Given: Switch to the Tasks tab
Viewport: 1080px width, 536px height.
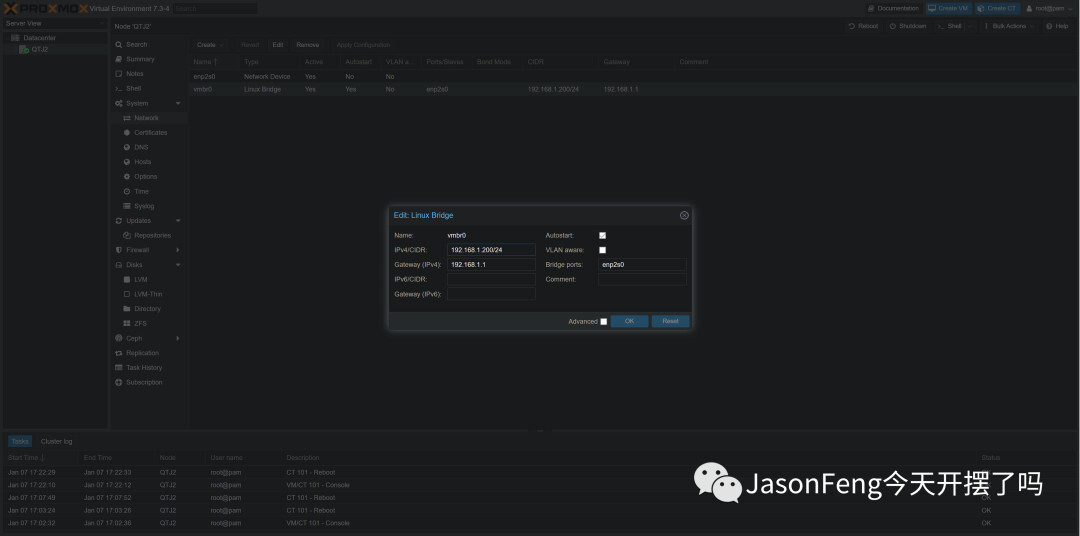Looking at the screenshot, I should pos(20,442).
